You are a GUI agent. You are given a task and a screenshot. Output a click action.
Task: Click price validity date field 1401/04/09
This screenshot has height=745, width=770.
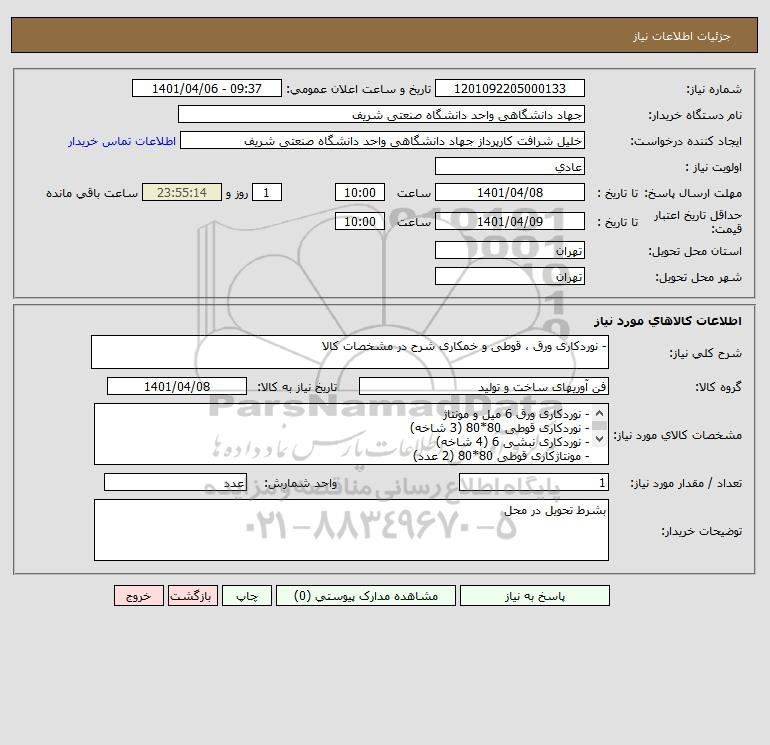coord(510,221)
